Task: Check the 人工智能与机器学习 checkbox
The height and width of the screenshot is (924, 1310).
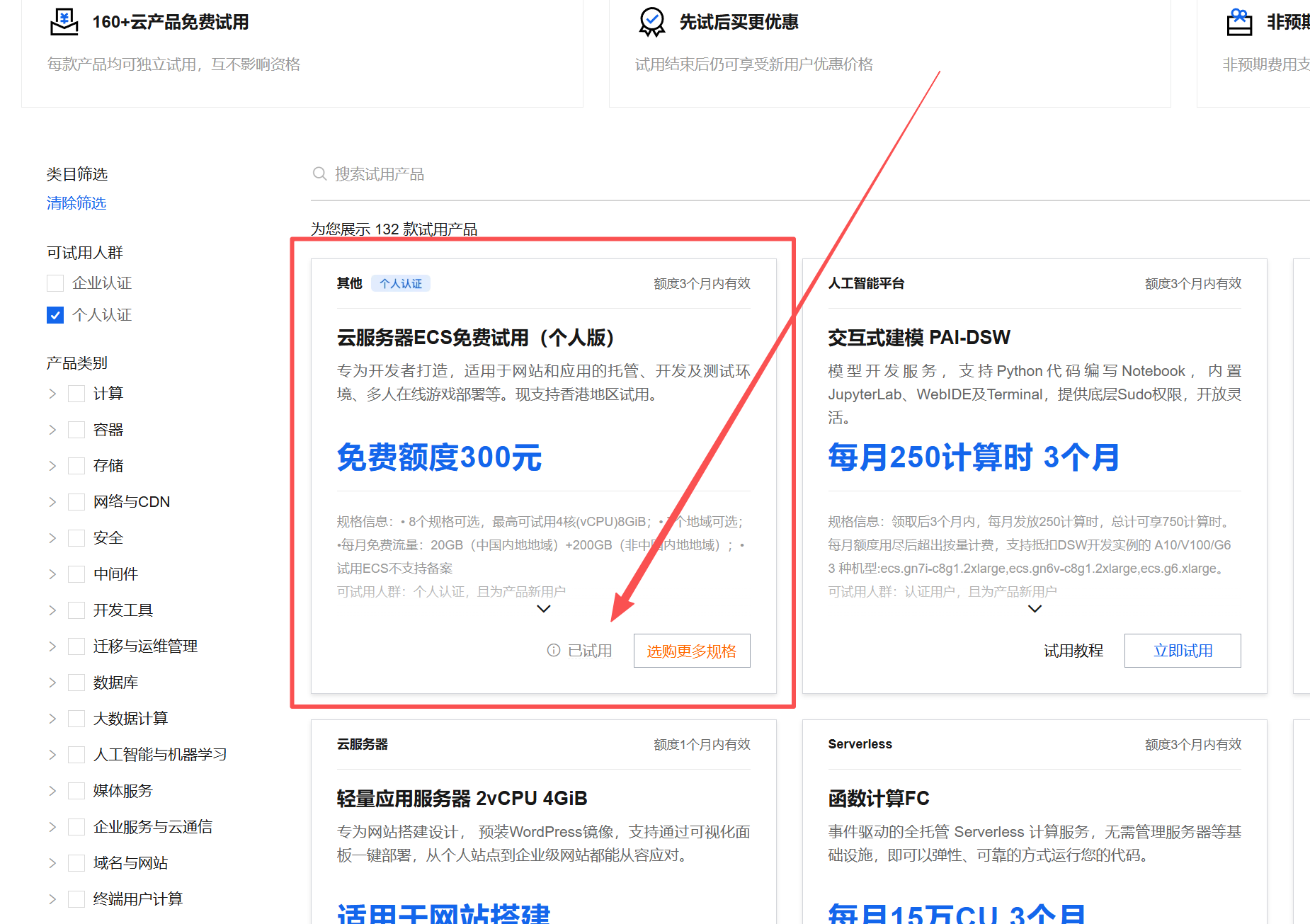Action: click(76, 755)
